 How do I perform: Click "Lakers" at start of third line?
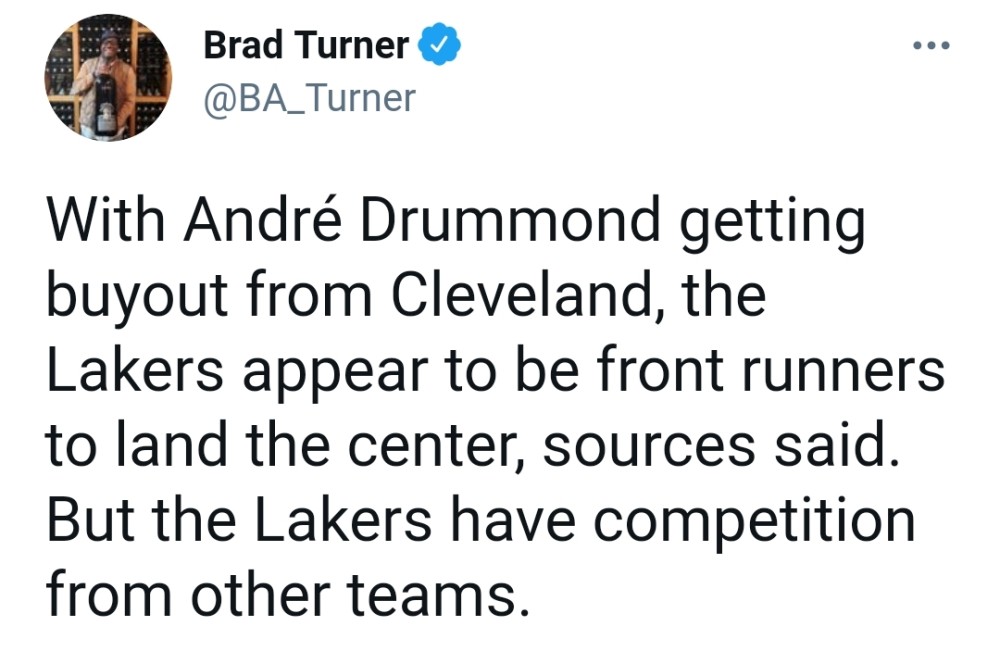[x=135, y=370]
